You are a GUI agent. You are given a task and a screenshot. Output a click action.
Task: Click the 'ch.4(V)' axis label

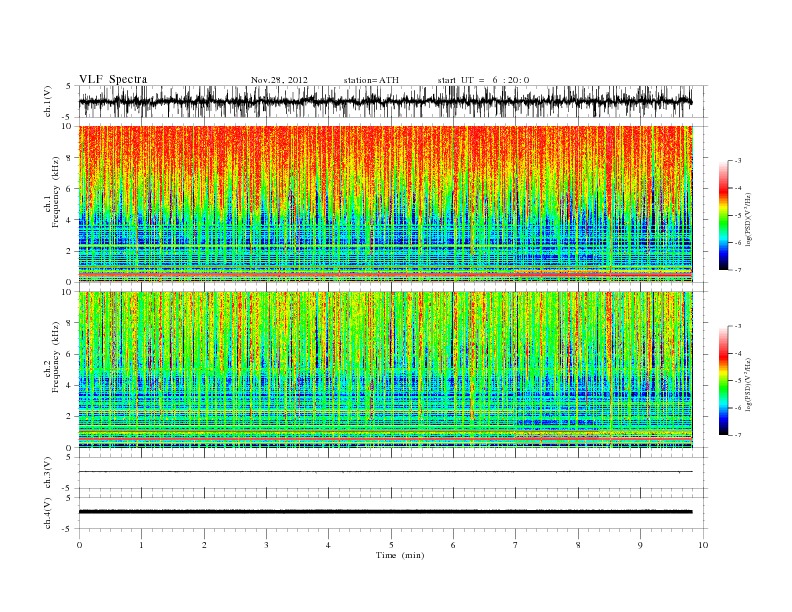[x=47, y=513]
